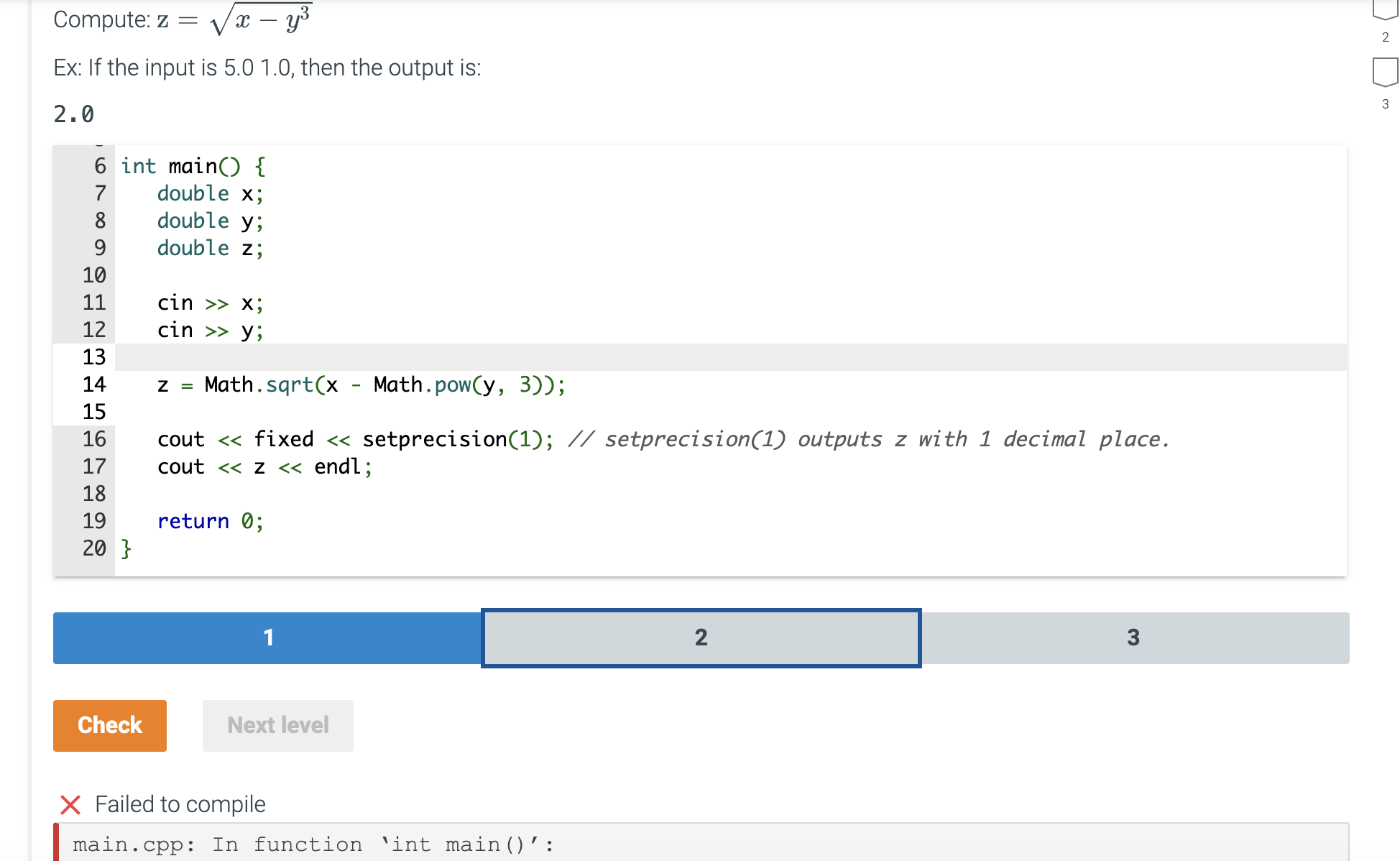Click 'cin >> x;' on line 11
The width and height of the screenshot is (1400, 861).
[211, 303]
